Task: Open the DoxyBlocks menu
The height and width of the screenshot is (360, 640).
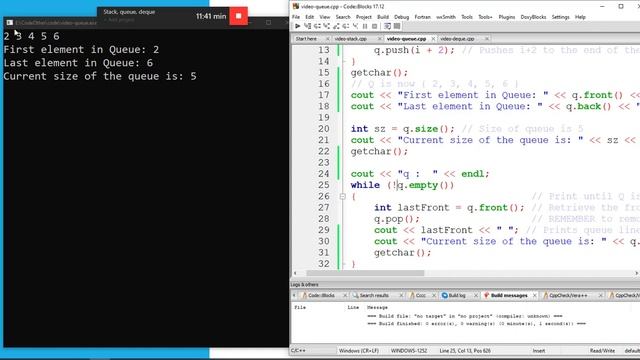Action: coord(533,17)
